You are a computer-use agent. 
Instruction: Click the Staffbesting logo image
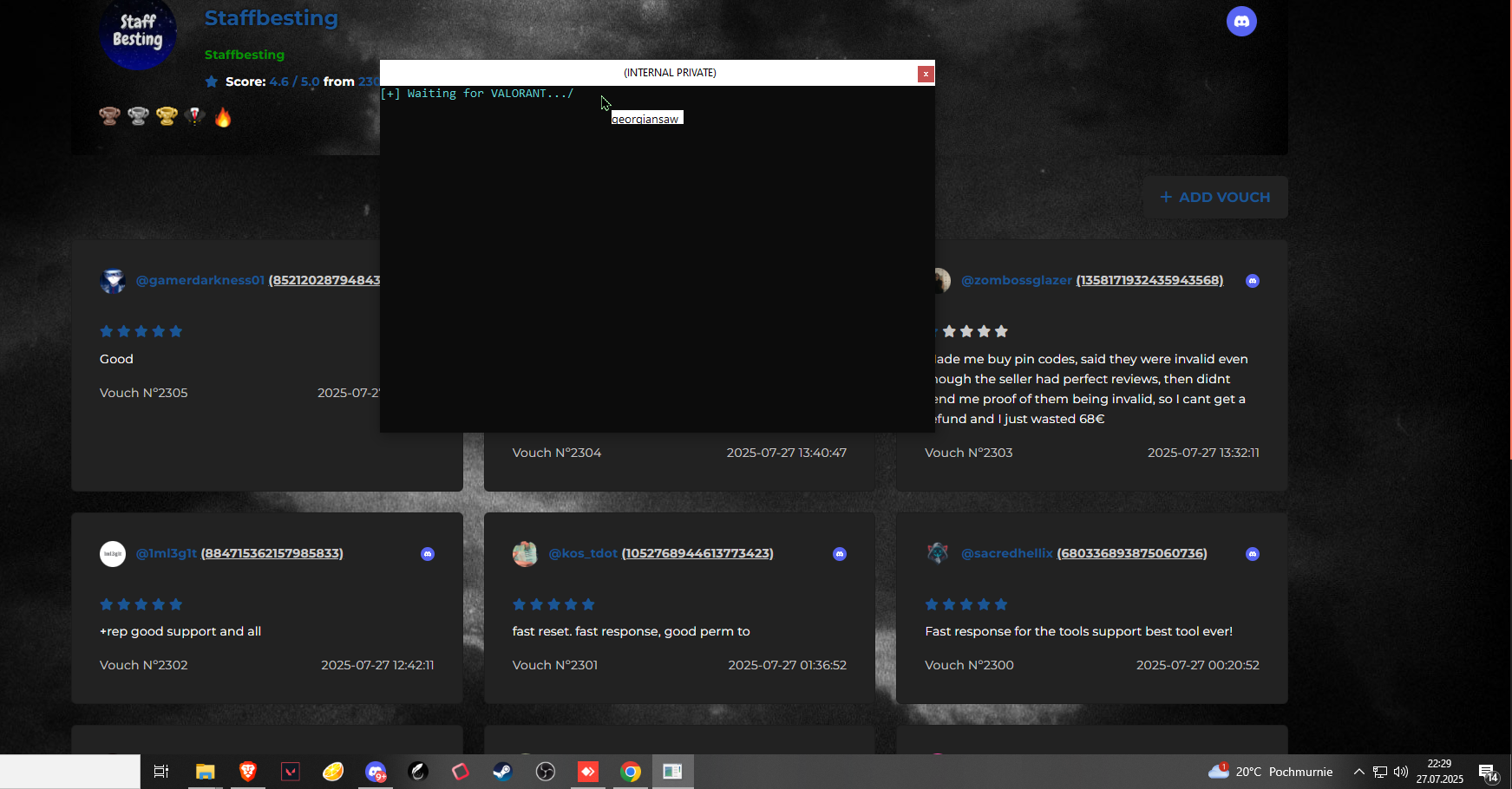(x=138, y=33)
